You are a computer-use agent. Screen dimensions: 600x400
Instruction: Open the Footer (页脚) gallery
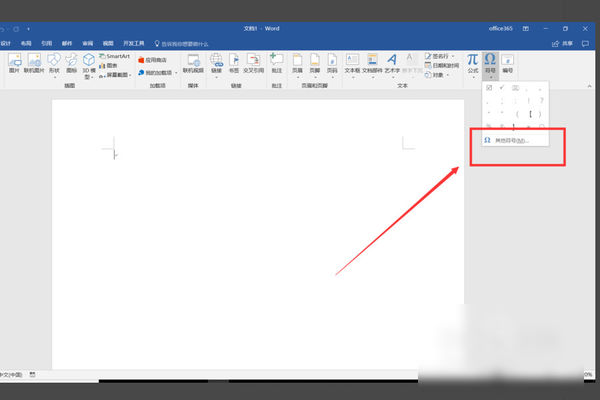click(315, 64)
